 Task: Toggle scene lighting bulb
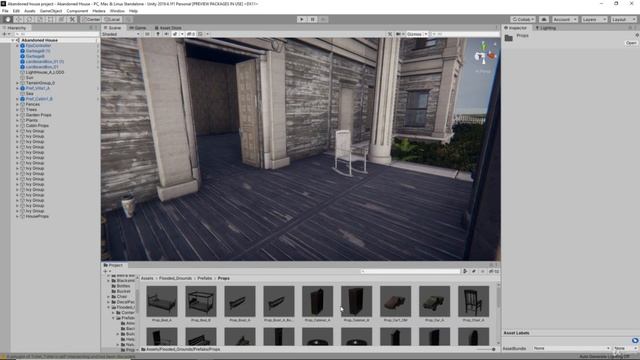pos(158,34)
